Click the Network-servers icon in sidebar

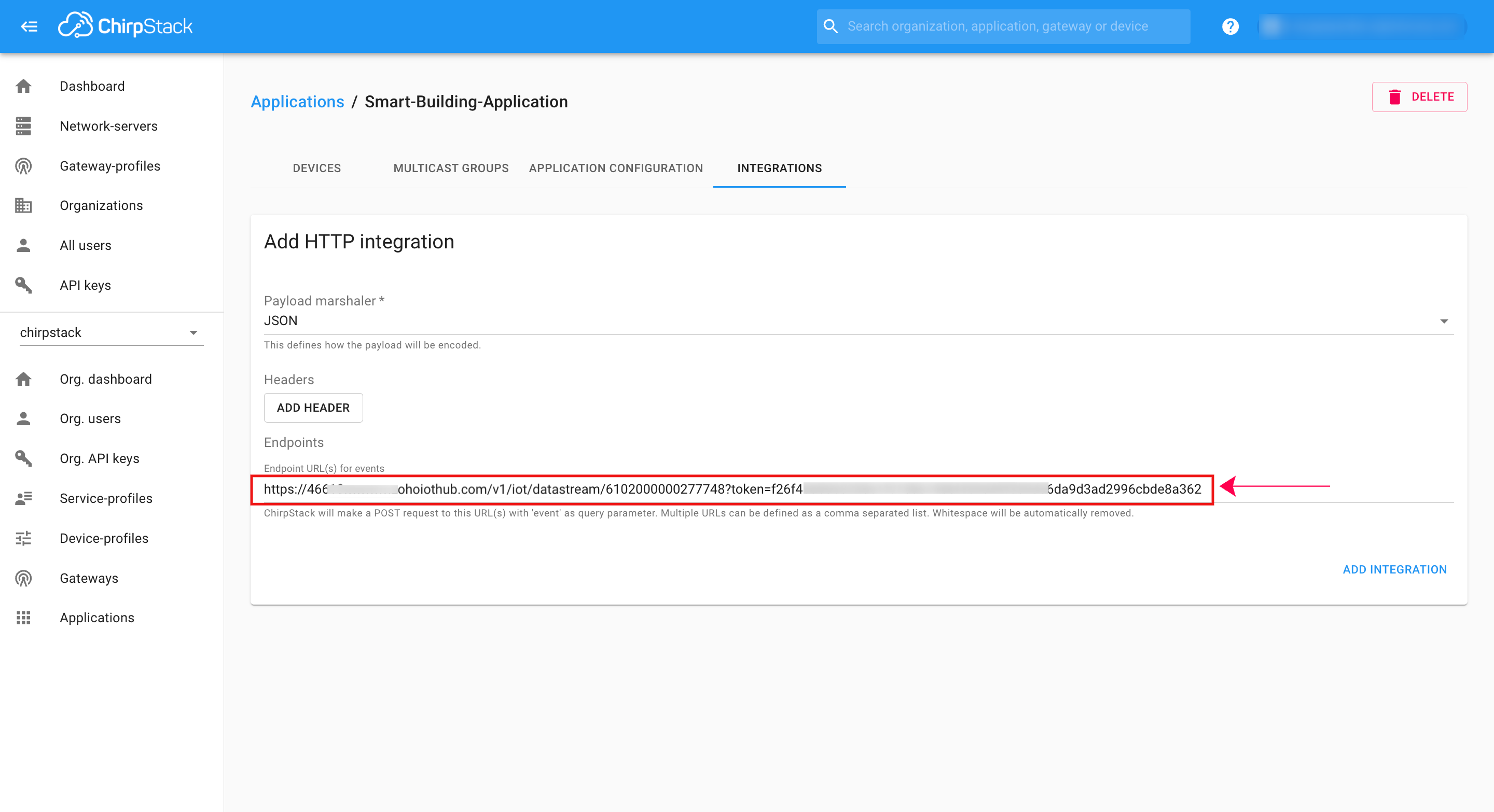(23, 126)
